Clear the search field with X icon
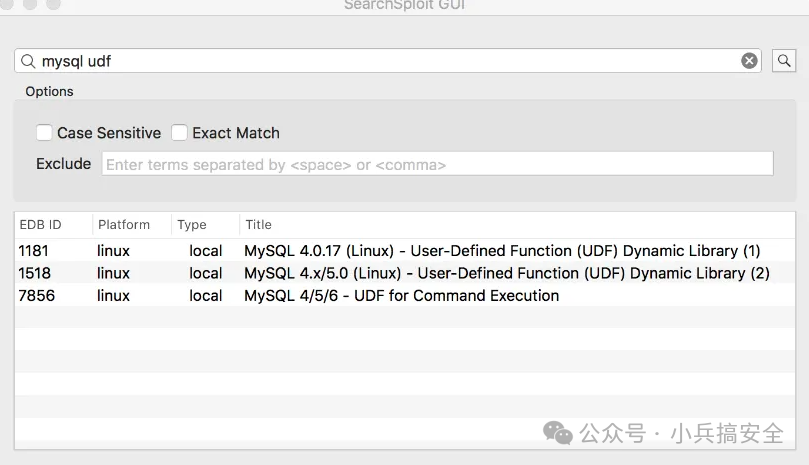The image size is (809, 465). click(x=749, y=61)
